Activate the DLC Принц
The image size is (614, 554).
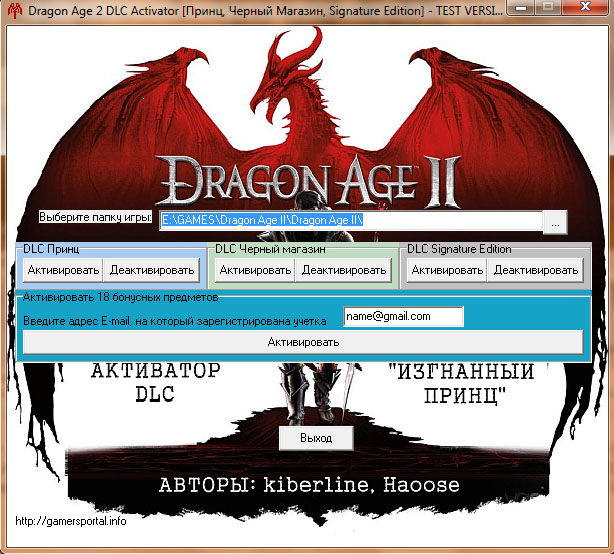pyautogui.click(x=63, y=270)
